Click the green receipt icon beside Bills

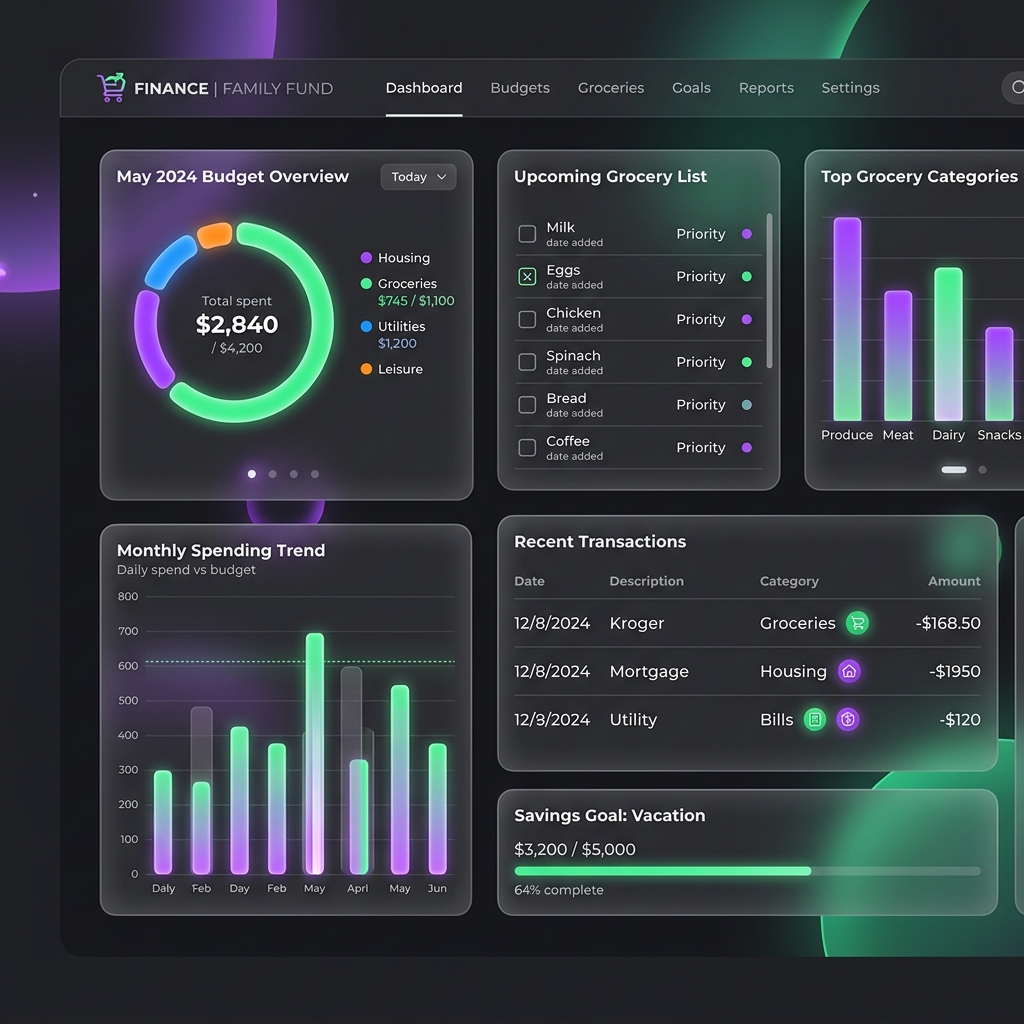(x=814, y=720)
